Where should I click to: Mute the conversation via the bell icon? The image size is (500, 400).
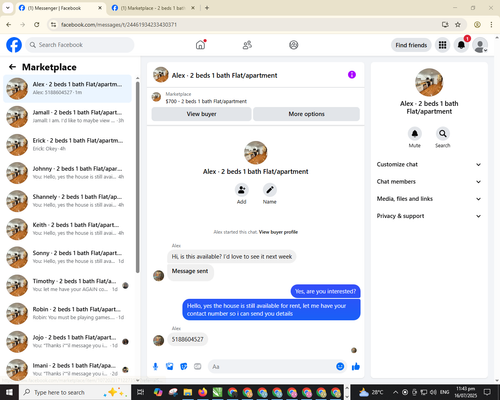tap(415, 134)
